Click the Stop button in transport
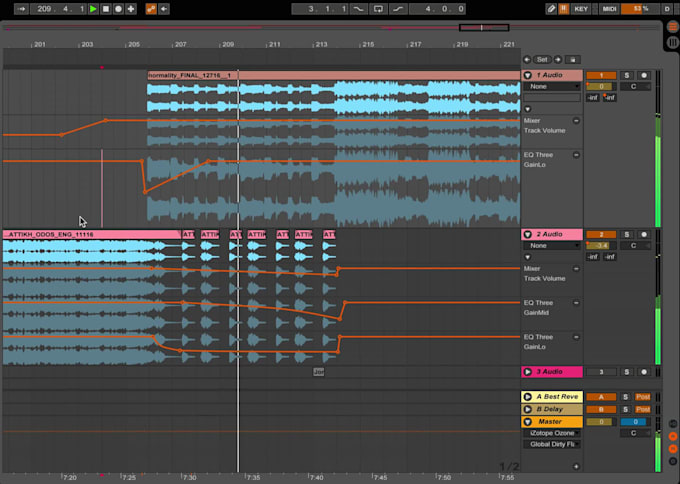680x484 pixels. (x=106, y=9)
